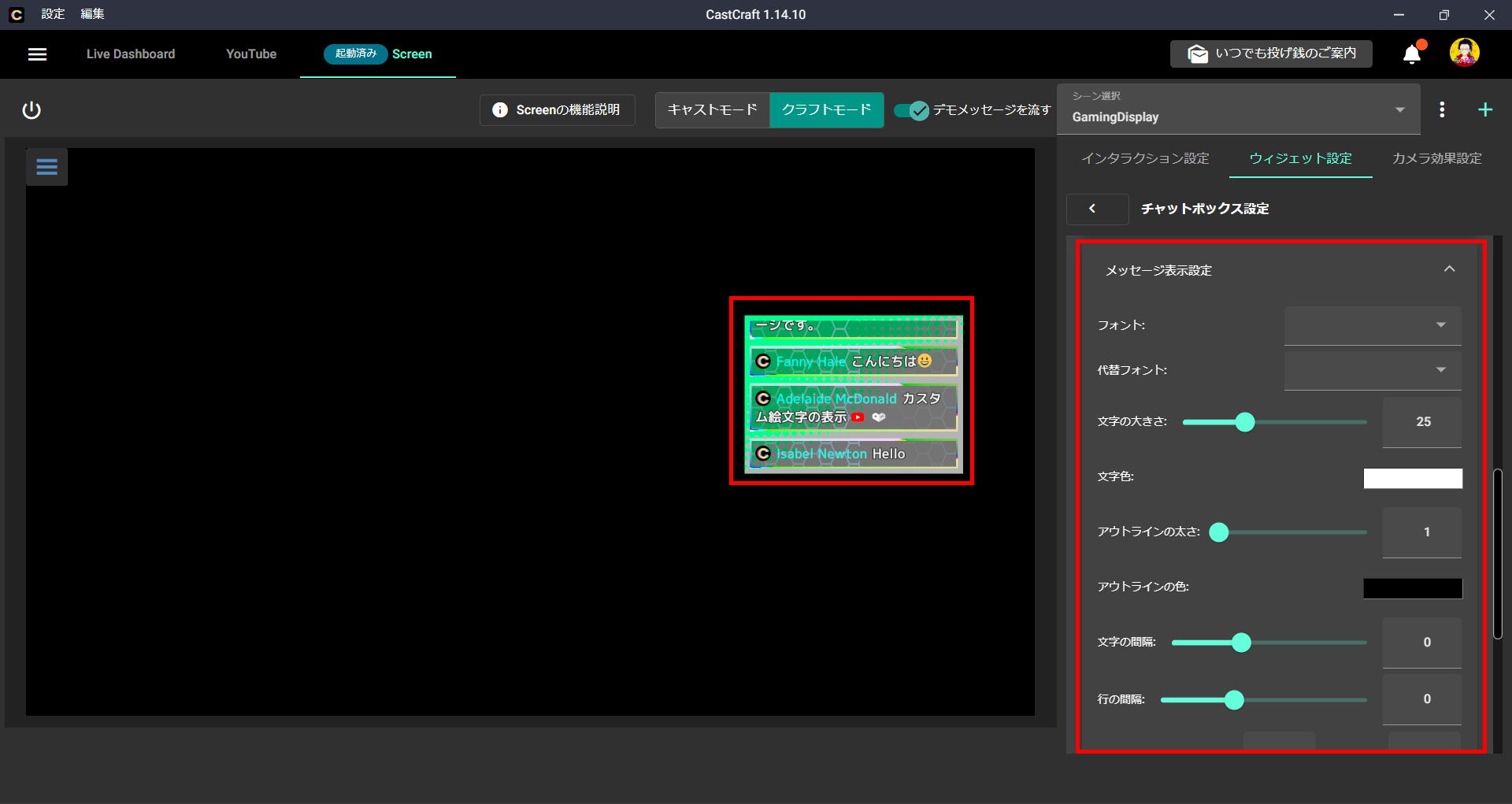This screenshot has height=804, width=1512.
Task: Click the plus icon to add scene
Action: click(1484, 110)
